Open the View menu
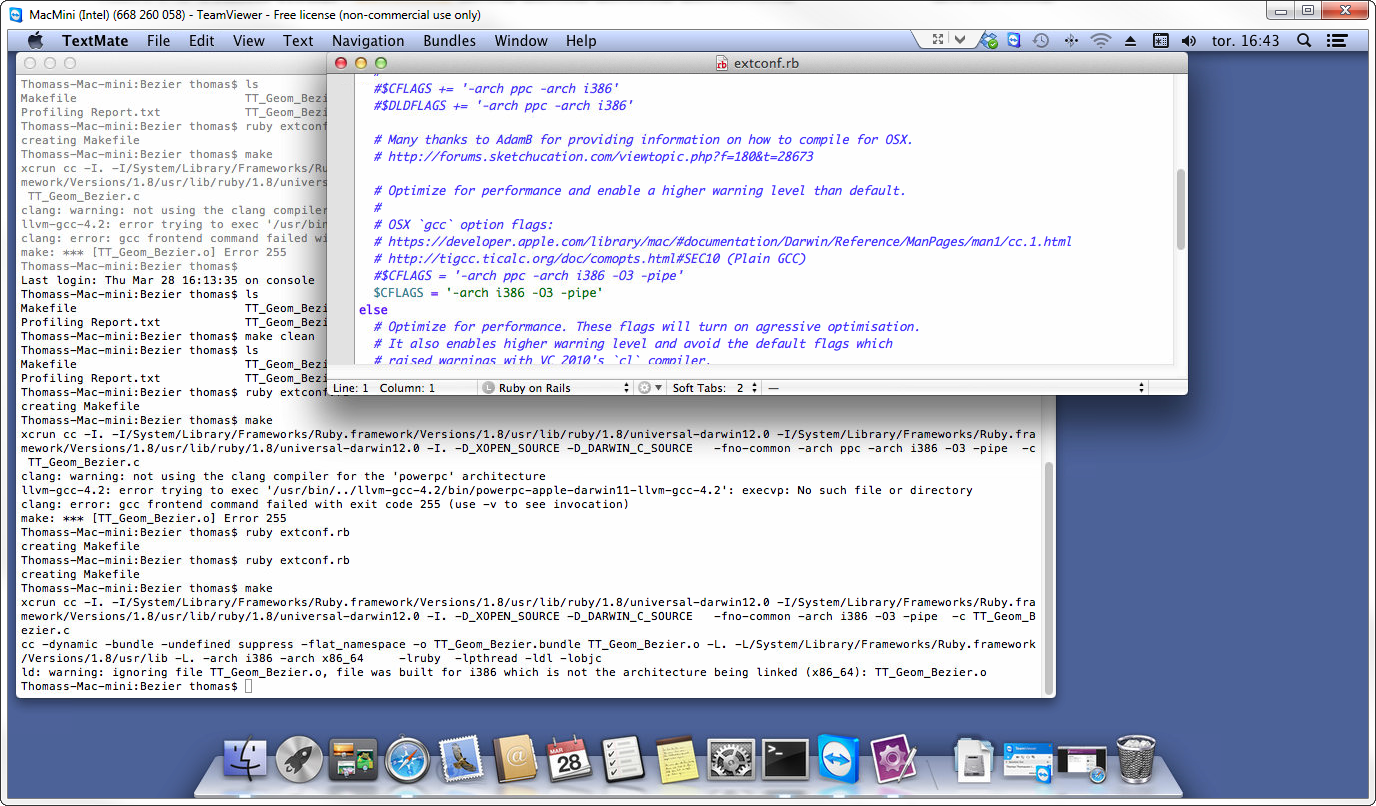Screen dimensions: 1376x806 coord(249,41)
